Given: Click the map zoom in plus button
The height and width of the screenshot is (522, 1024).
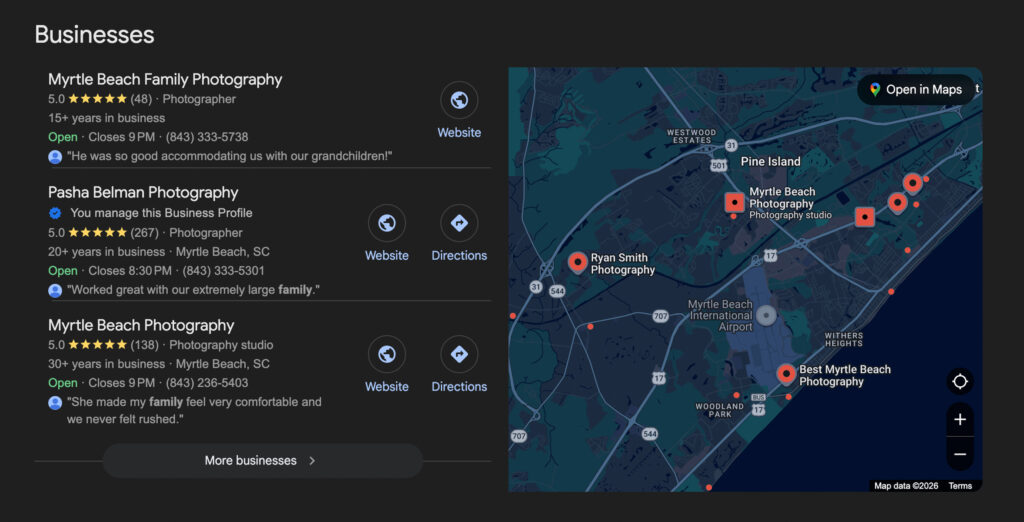Looking at the screenshot, I should [960, 420].
